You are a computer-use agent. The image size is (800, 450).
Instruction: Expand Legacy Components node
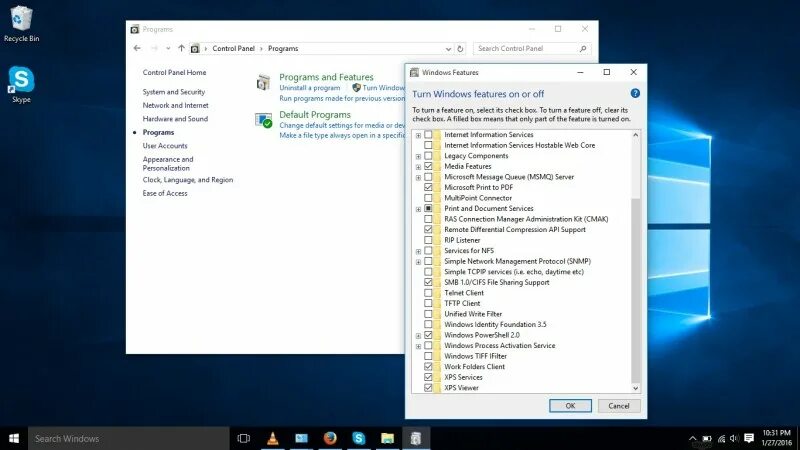418,156
